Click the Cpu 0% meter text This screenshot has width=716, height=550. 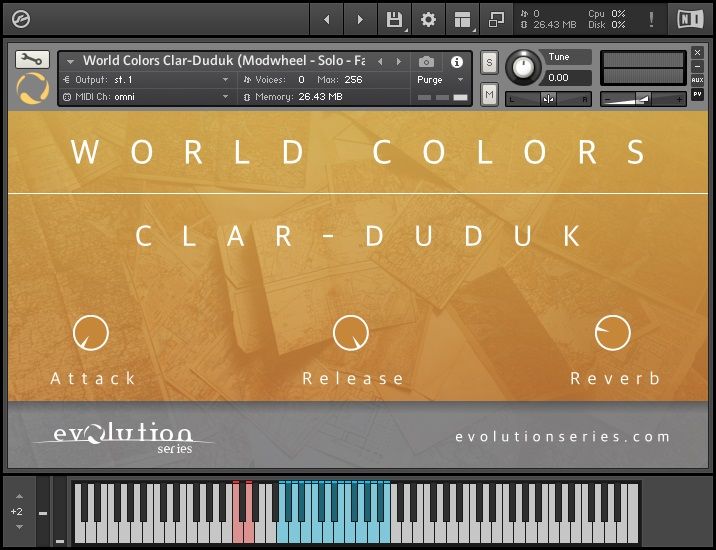606,14
